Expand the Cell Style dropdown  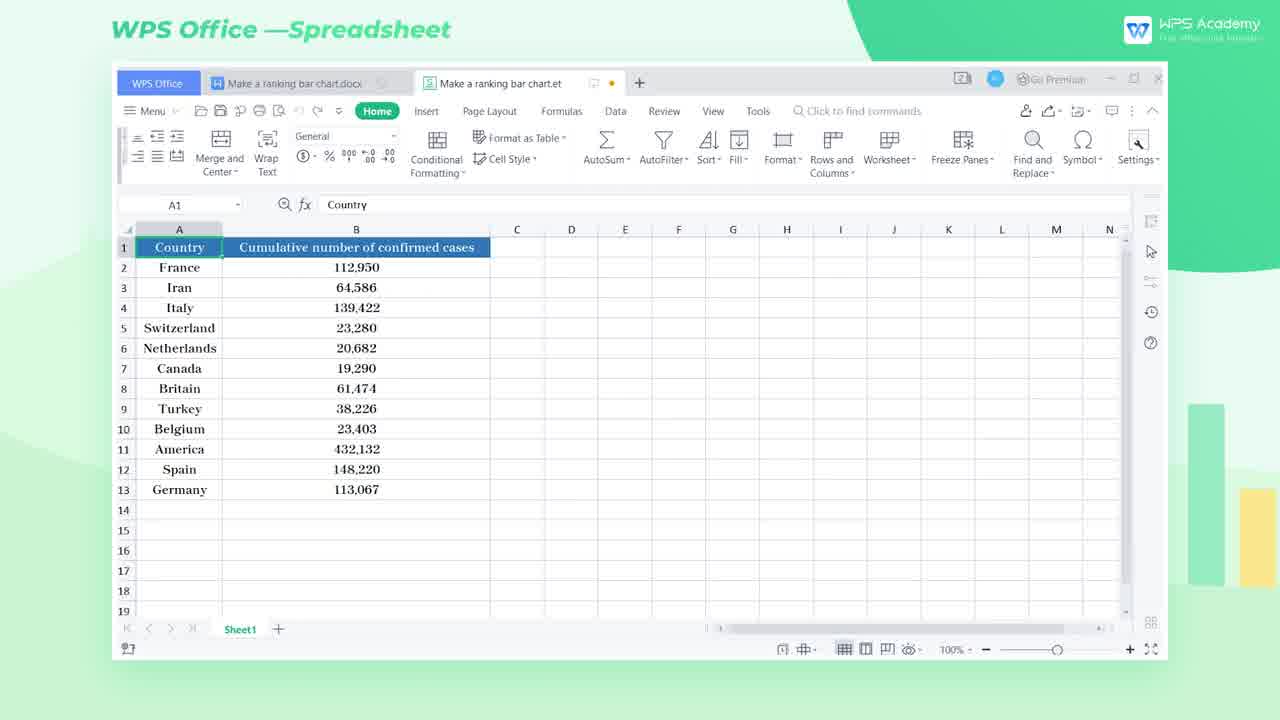point(534,159)
